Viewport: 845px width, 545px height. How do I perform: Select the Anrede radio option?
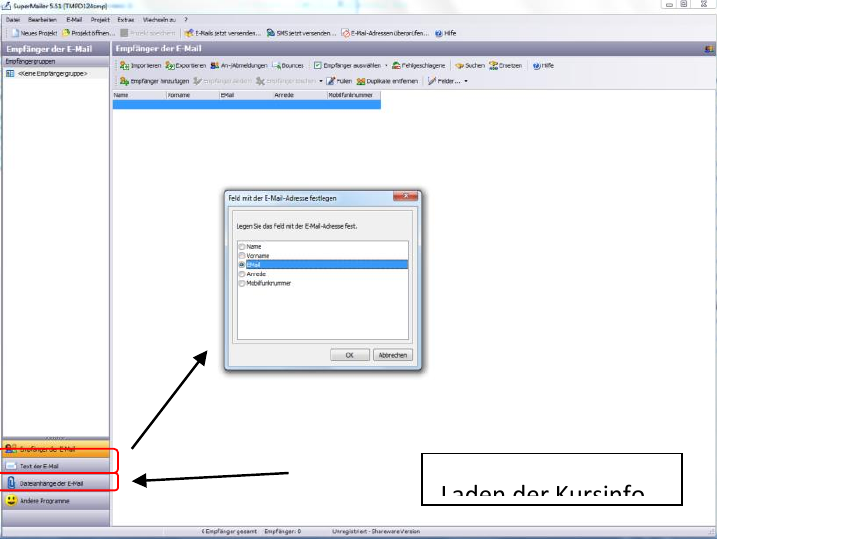point(242,274)
